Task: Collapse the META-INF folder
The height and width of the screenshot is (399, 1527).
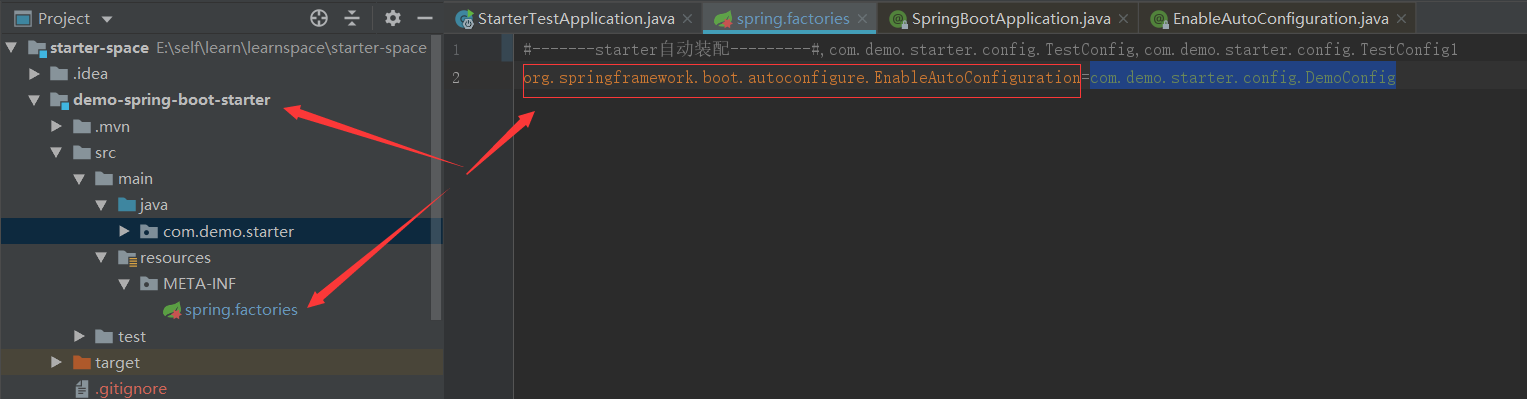Action: [123, 284]
